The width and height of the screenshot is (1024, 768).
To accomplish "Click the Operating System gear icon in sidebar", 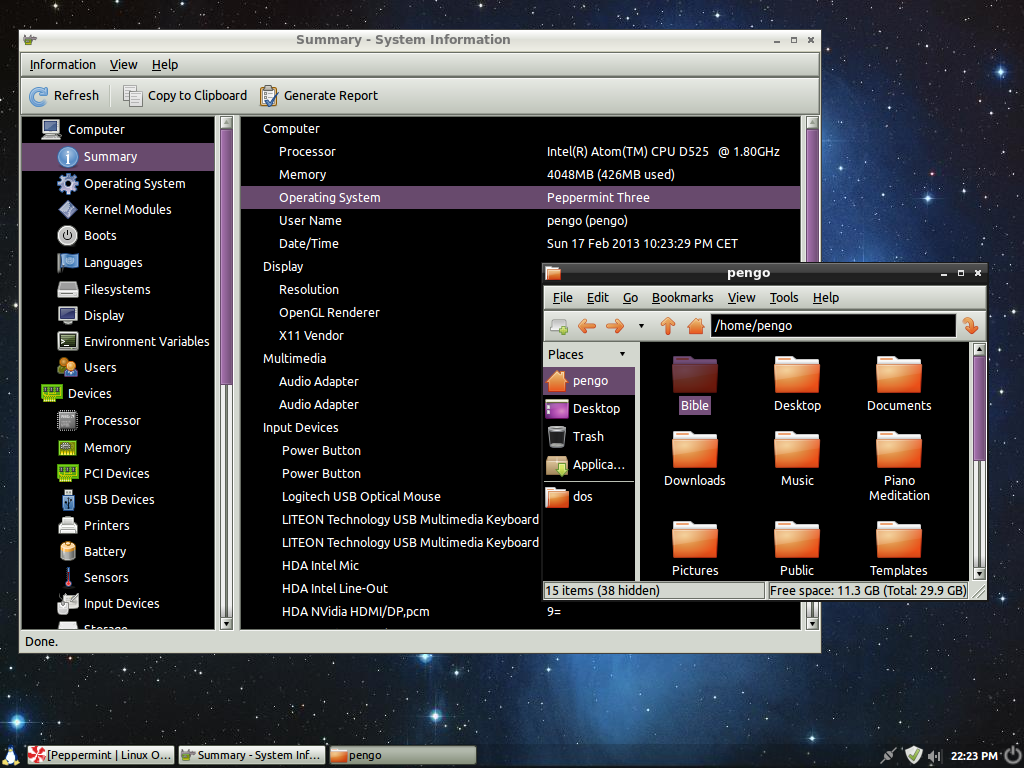I will [68, 184].
